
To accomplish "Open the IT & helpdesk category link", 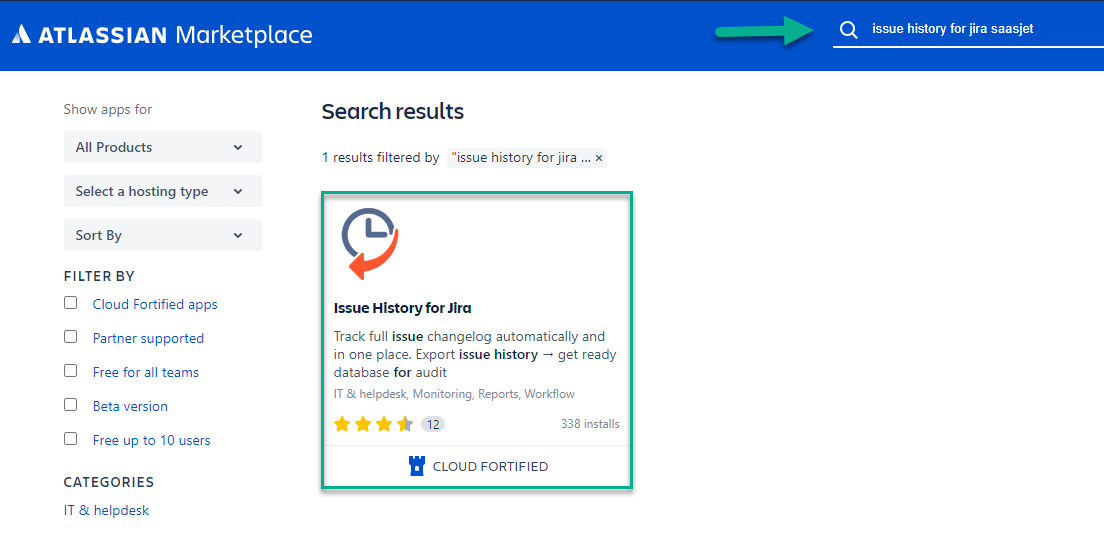I will tap(106, 510).
